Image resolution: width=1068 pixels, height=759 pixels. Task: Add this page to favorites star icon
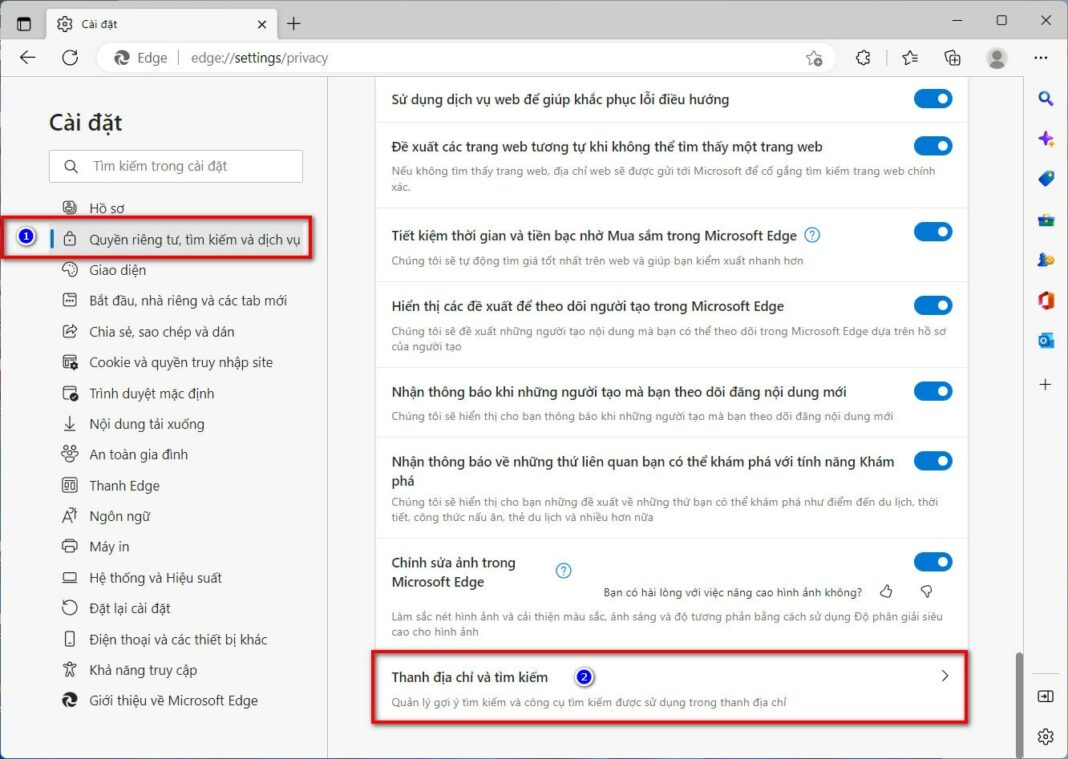pos(814,59)
